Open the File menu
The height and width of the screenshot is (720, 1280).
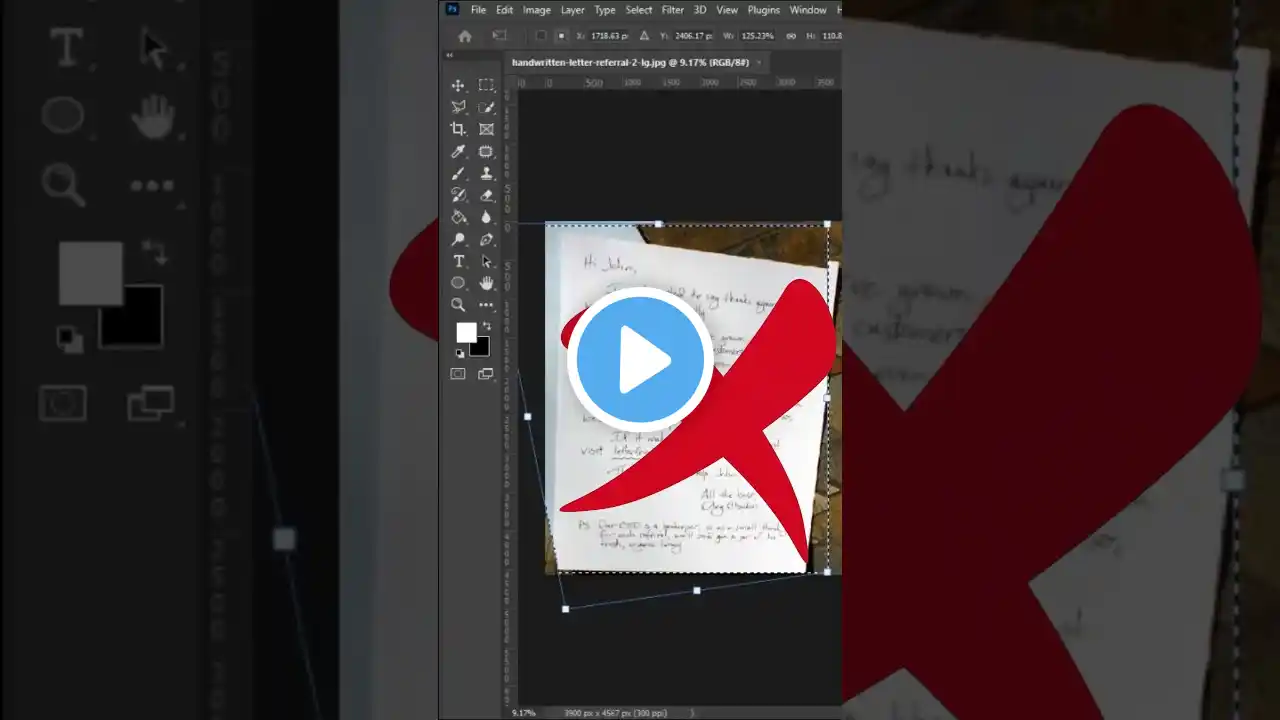click(x=478, y=10)
